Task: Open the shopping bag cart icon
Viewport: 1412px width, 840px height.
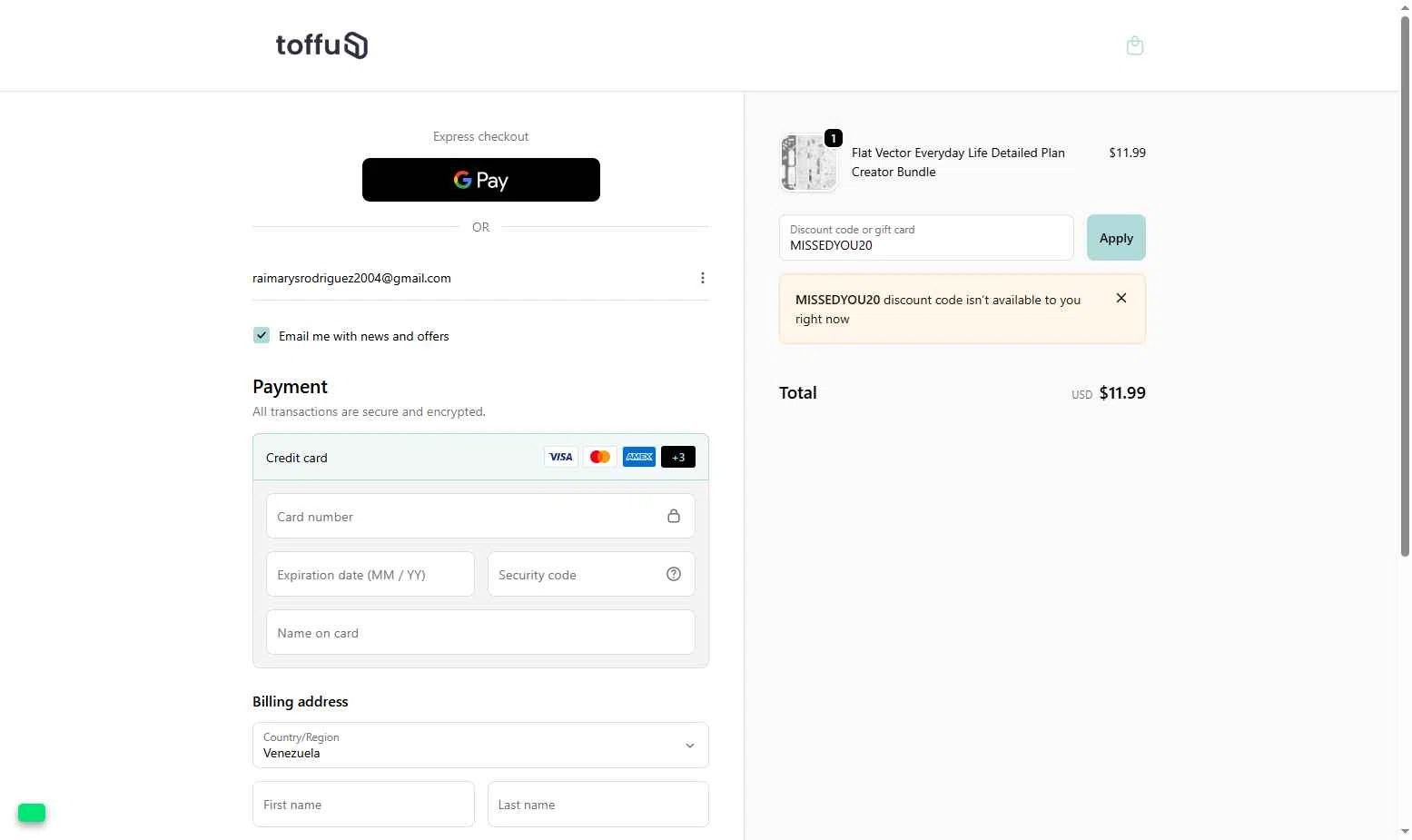Action: click(1134, 45)
